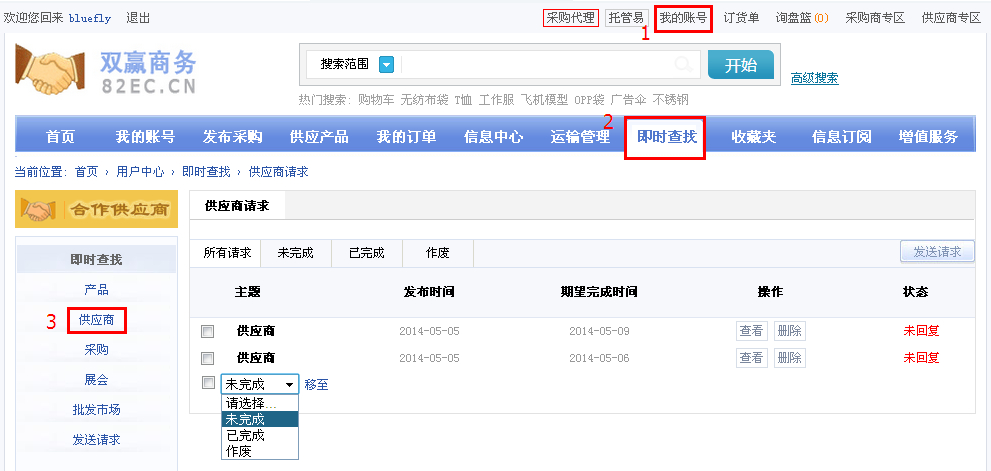Open the 高级搜索 link
The image size is (991, 471).
[814, 78]
